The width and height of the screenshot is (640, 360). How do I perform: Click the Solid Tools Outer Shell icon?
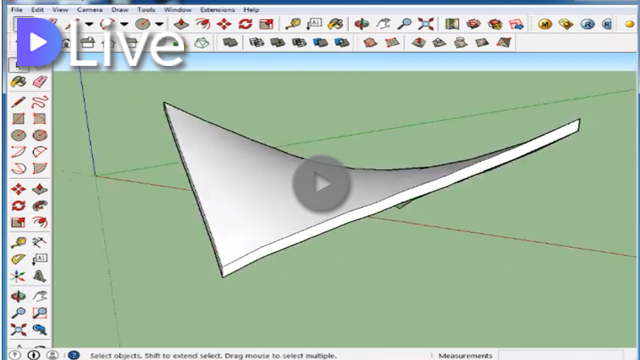pyautogui.click(x=230, y=42)
